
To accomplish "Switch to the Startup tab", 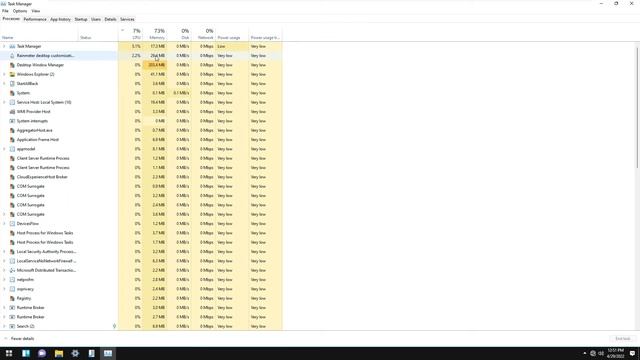I will tap(81, 19).
